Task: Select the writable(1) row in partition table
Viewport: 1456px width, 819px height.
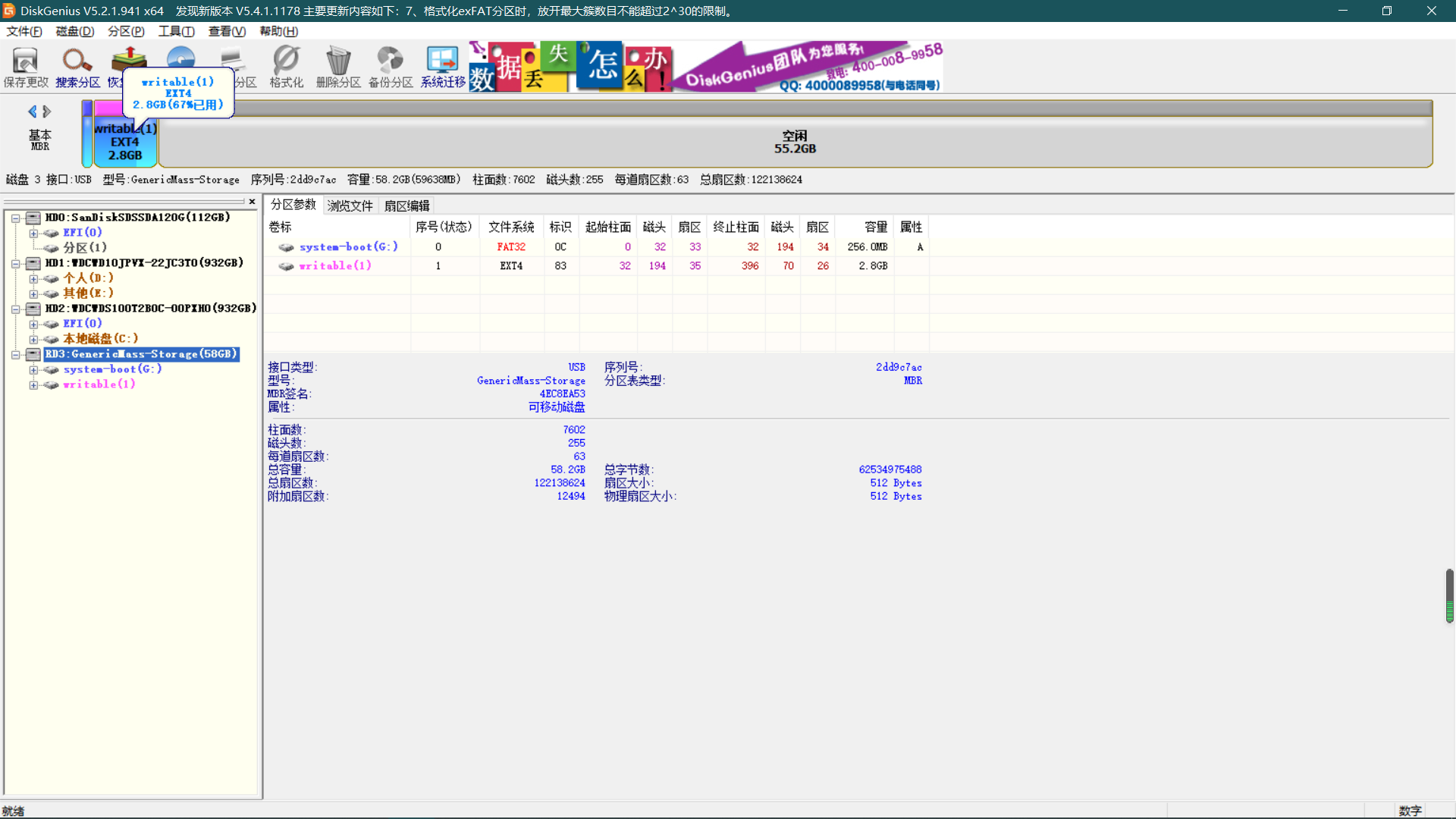Action: coord(595,266)
